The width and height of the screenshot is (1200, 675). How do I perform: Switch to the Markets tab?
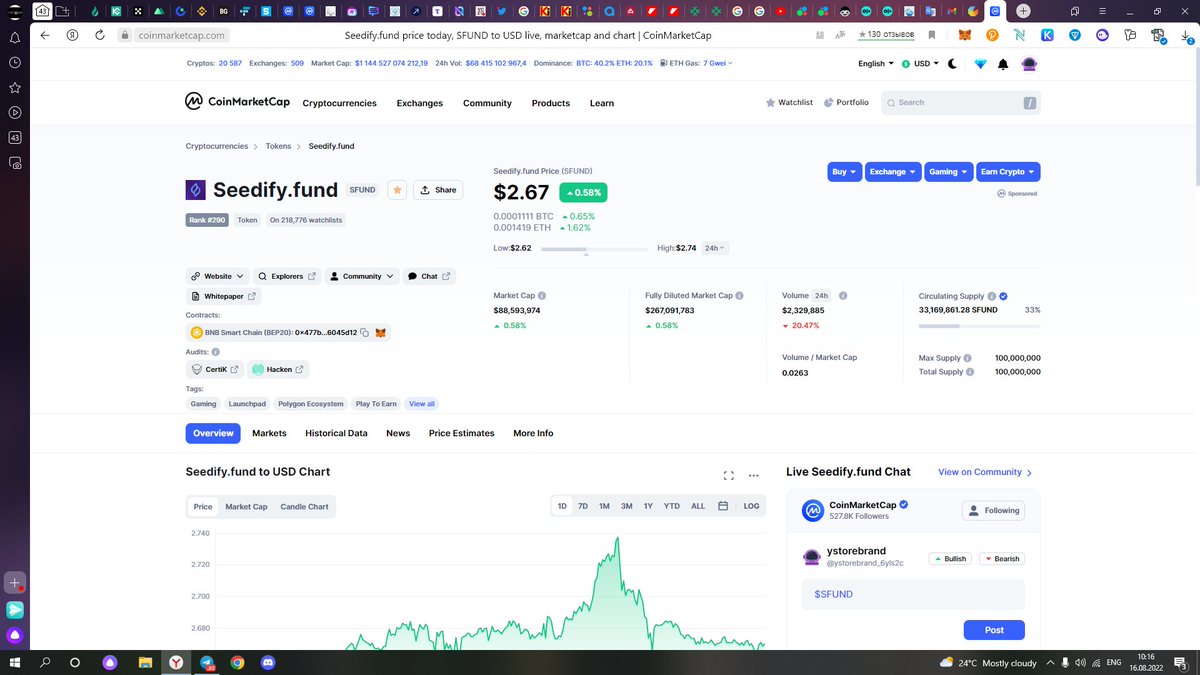click(269, 433)
